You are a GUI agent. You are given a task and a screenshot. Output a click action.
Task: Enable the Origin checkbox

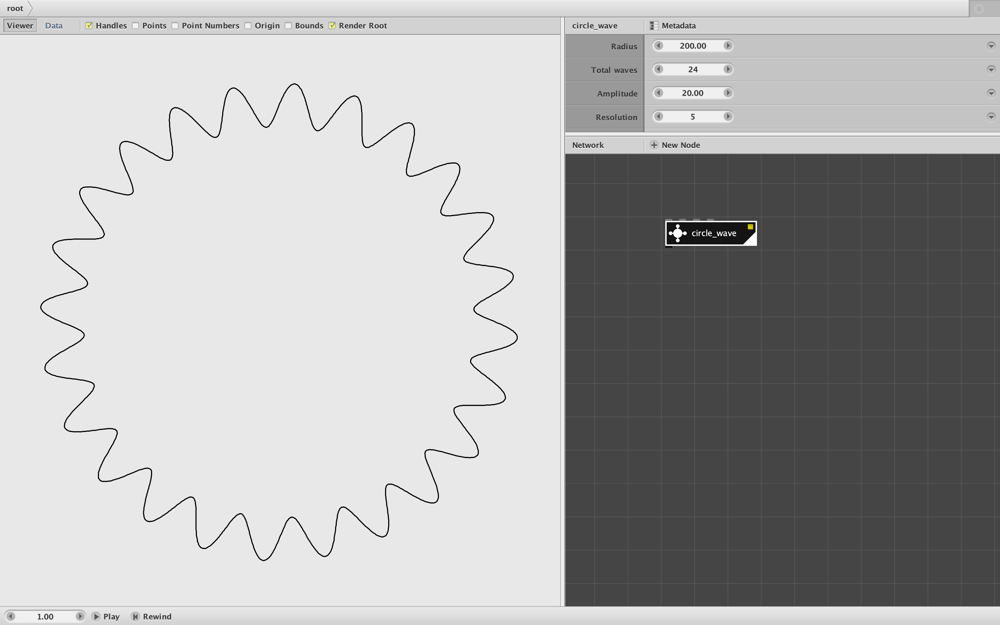pos(247,26)
